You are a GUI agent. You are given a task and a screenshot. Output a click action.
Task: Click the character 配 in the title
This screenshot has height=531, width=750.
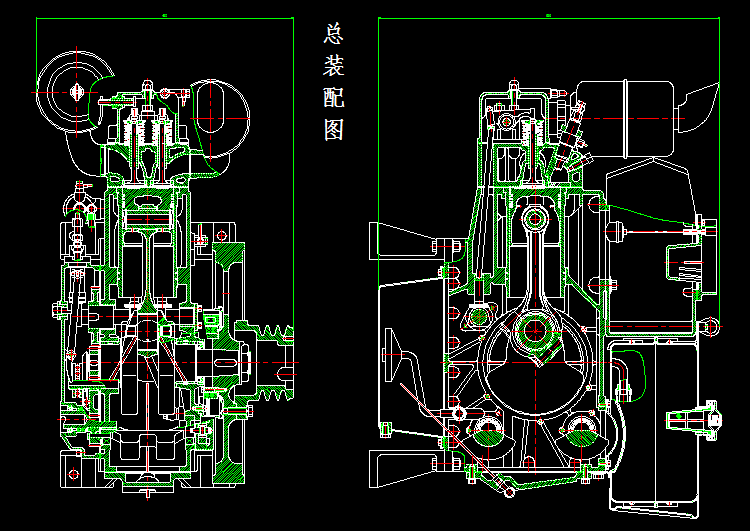coord(333,98)
